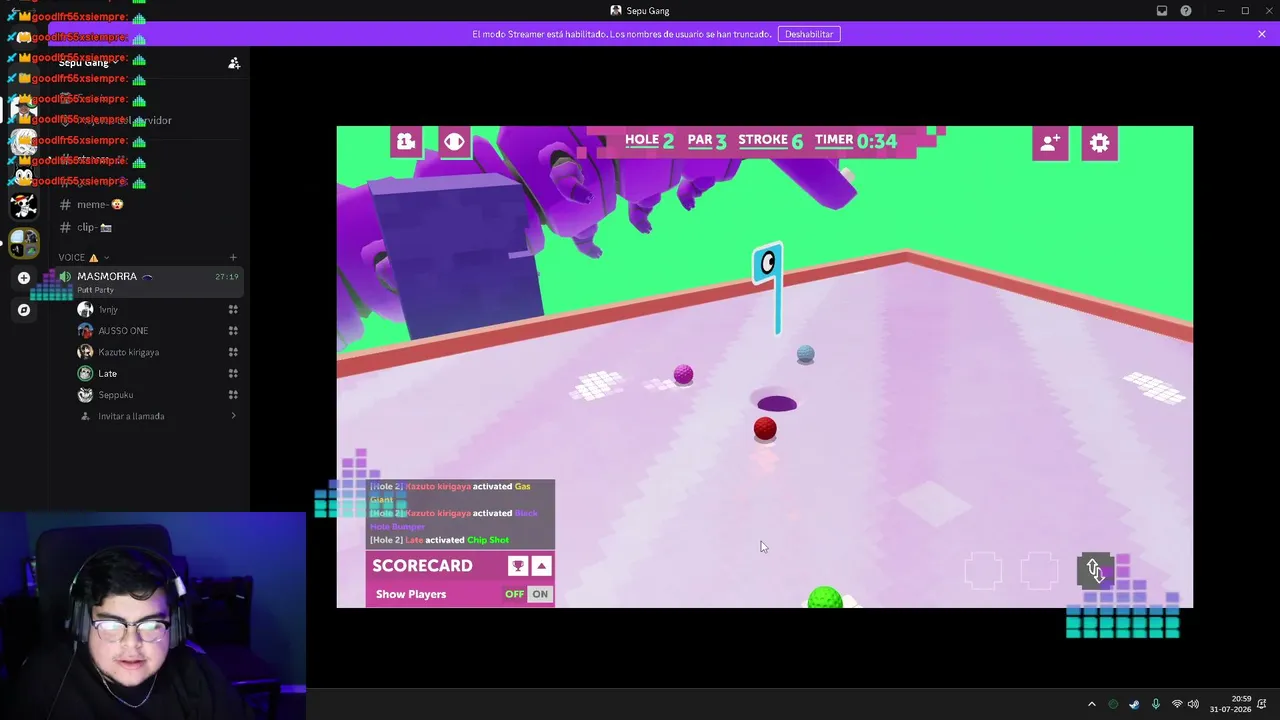Screen dimensions: 1280x720
Task: Click the HOLE 2 indicator
Action: (649, 141)
